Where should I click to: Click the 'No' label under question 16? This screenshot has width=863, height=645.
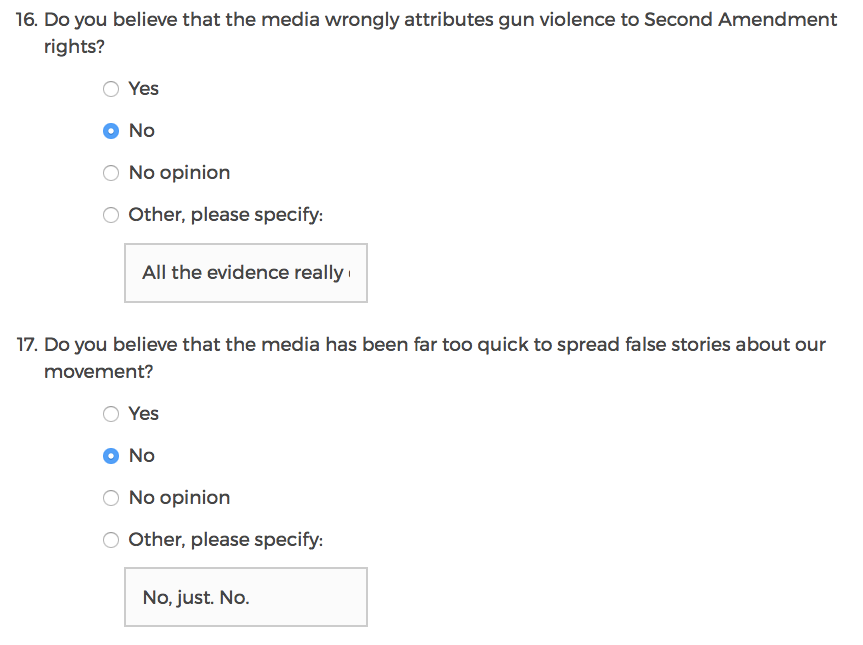pyautogui.click(x=142, y=131)
